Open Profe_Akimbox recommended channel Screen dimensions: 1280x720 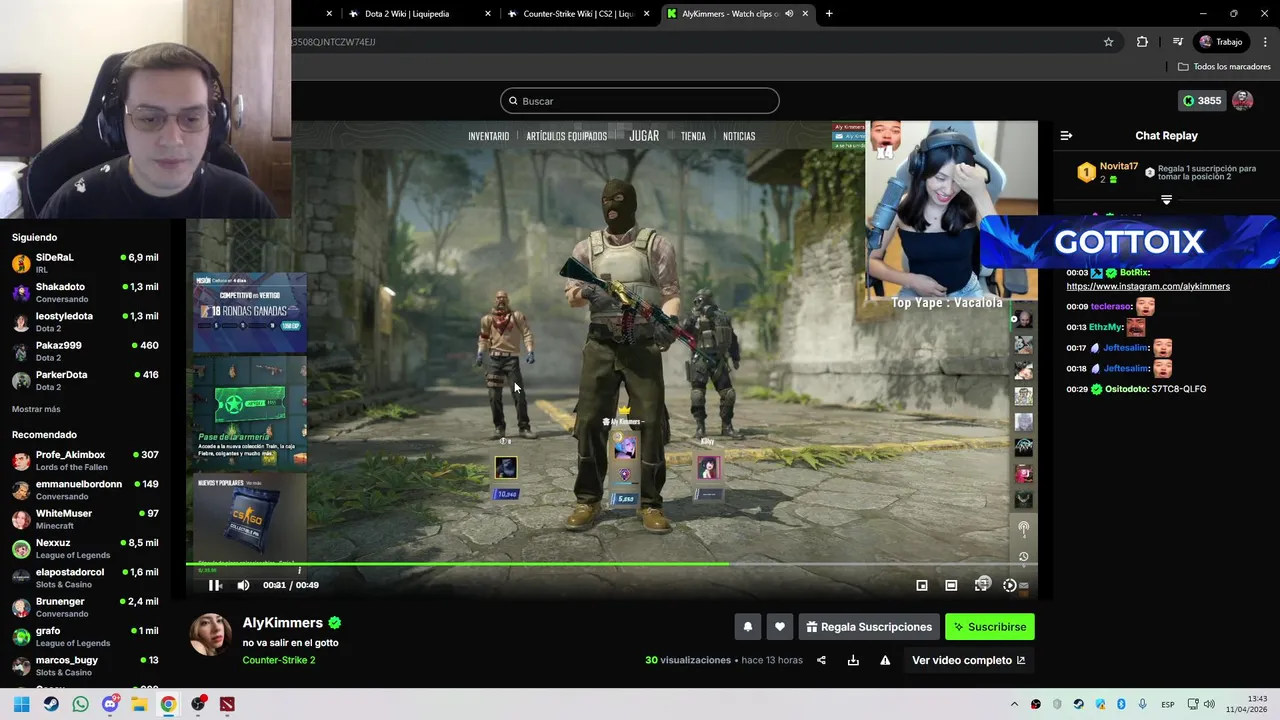click(x=85, y=461)
